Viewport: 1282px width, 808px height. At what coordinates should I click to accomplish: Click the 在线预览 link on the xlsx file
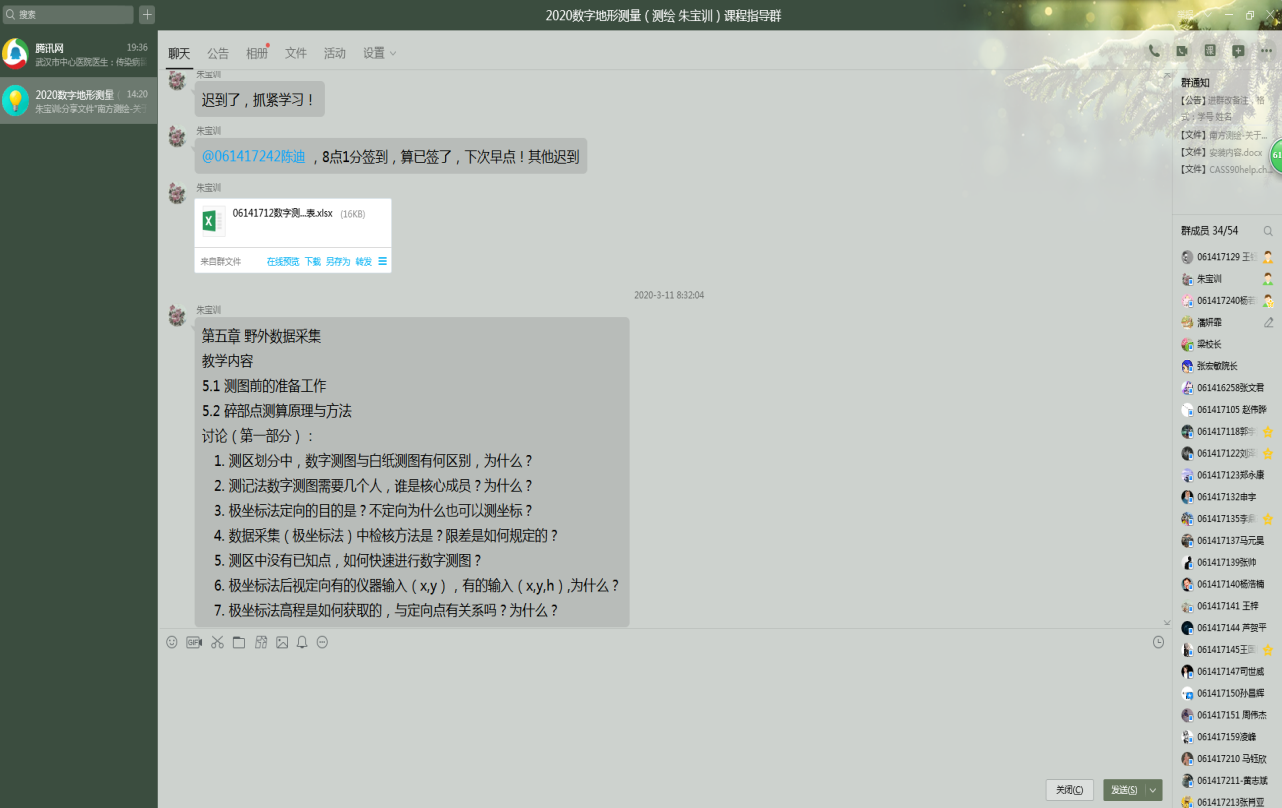(x=282, y=261)
